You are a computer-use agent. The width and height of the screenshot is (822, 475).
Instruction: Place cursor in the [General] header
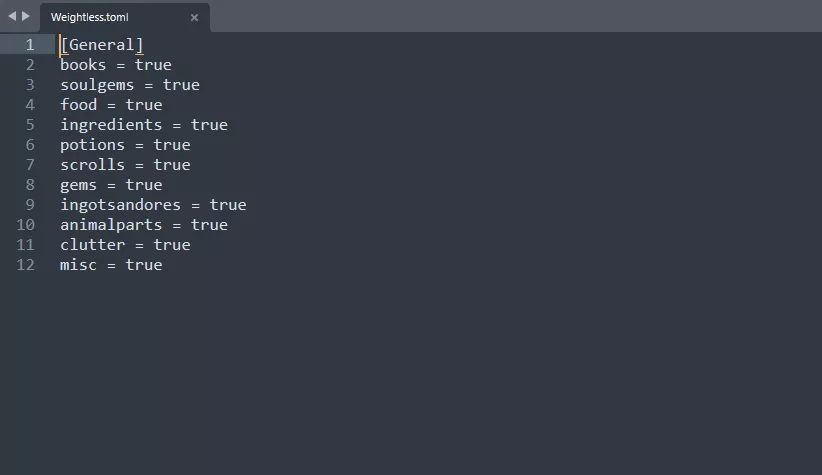(102, 45)
